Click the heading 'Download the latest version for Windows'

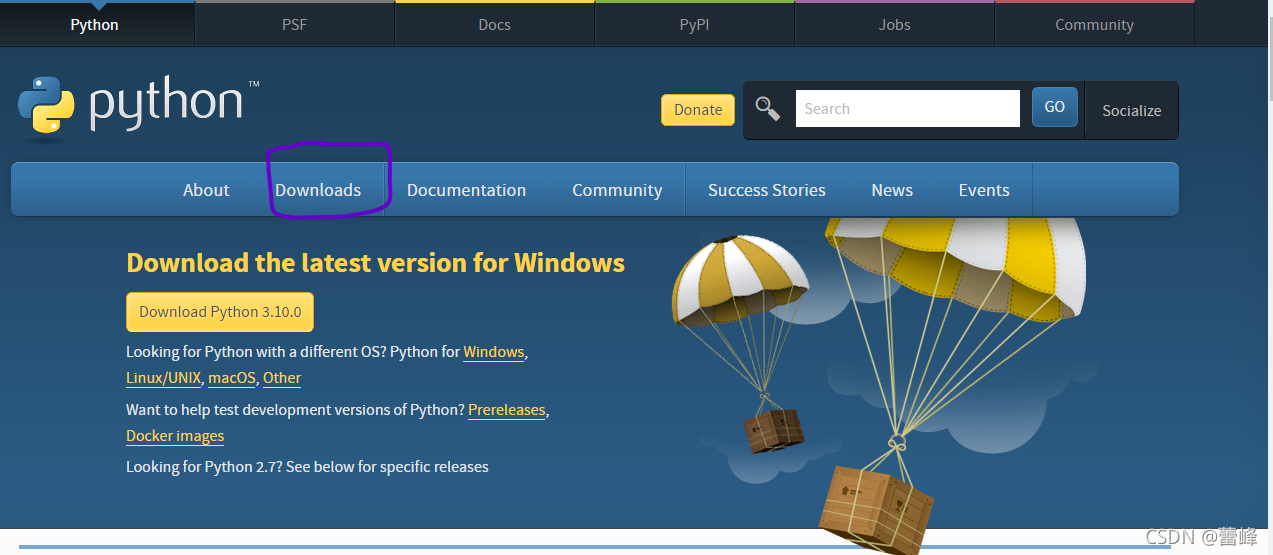[376, 263]
